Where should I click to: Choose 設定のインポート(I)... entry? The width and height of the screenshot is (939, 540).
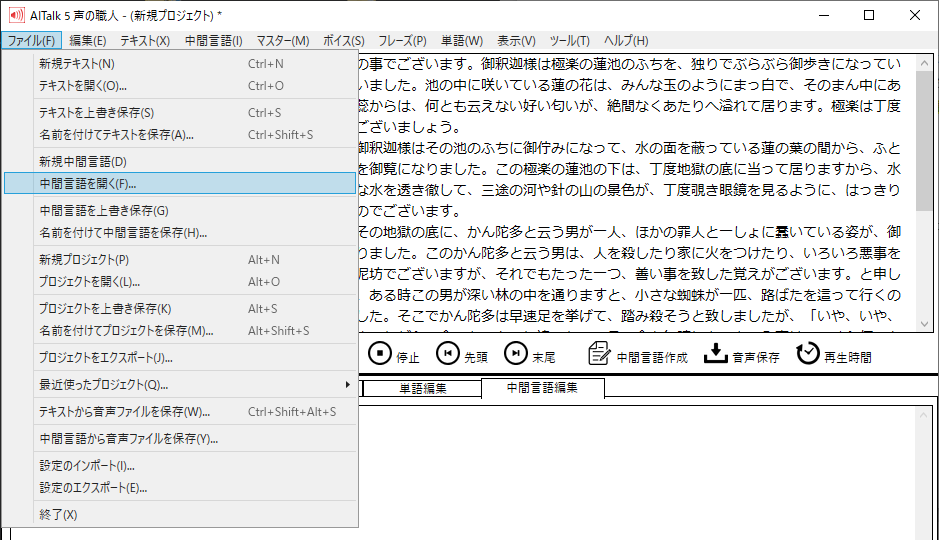pos(180,466)
